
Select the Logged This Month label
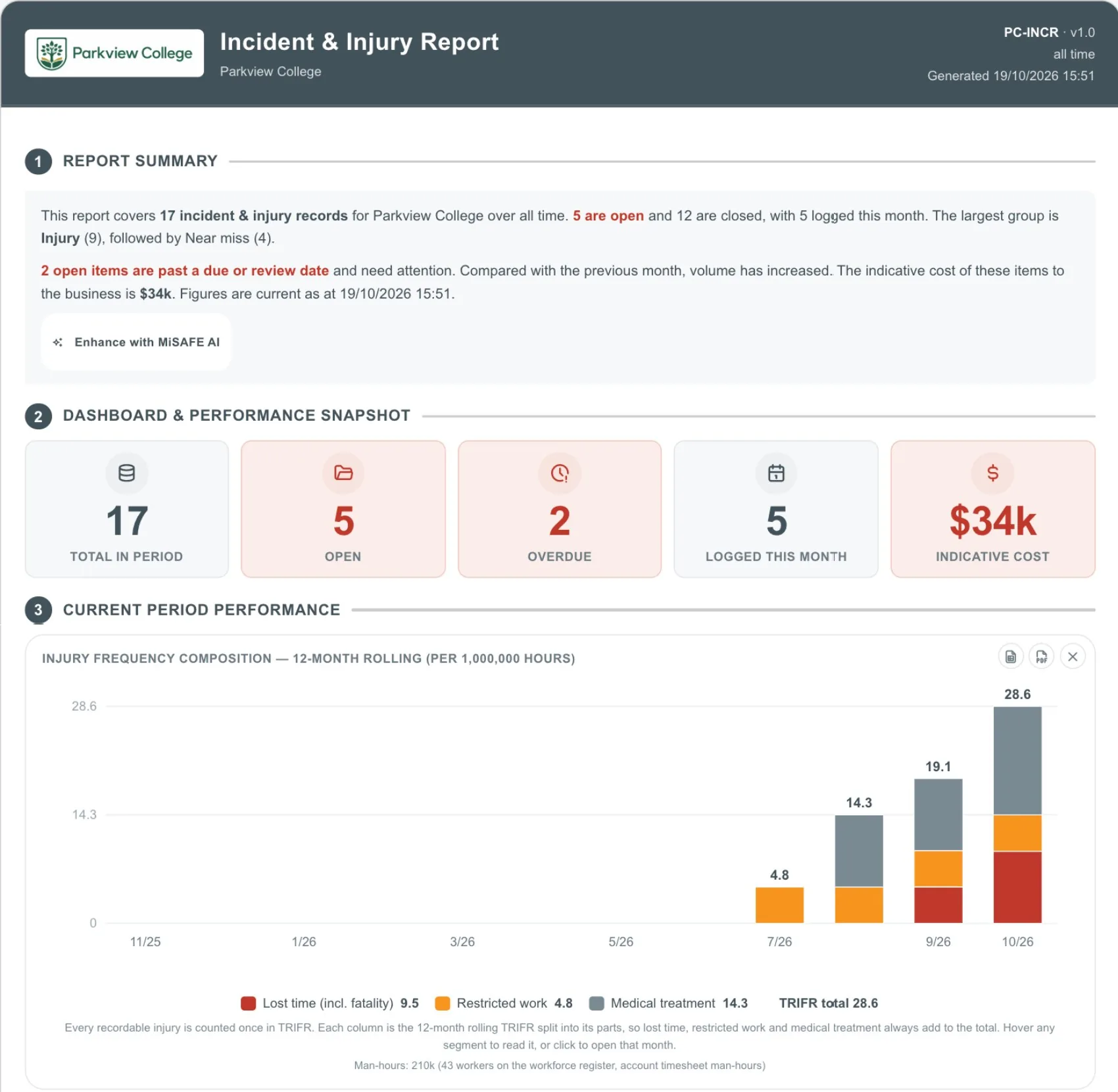(776, 556)
